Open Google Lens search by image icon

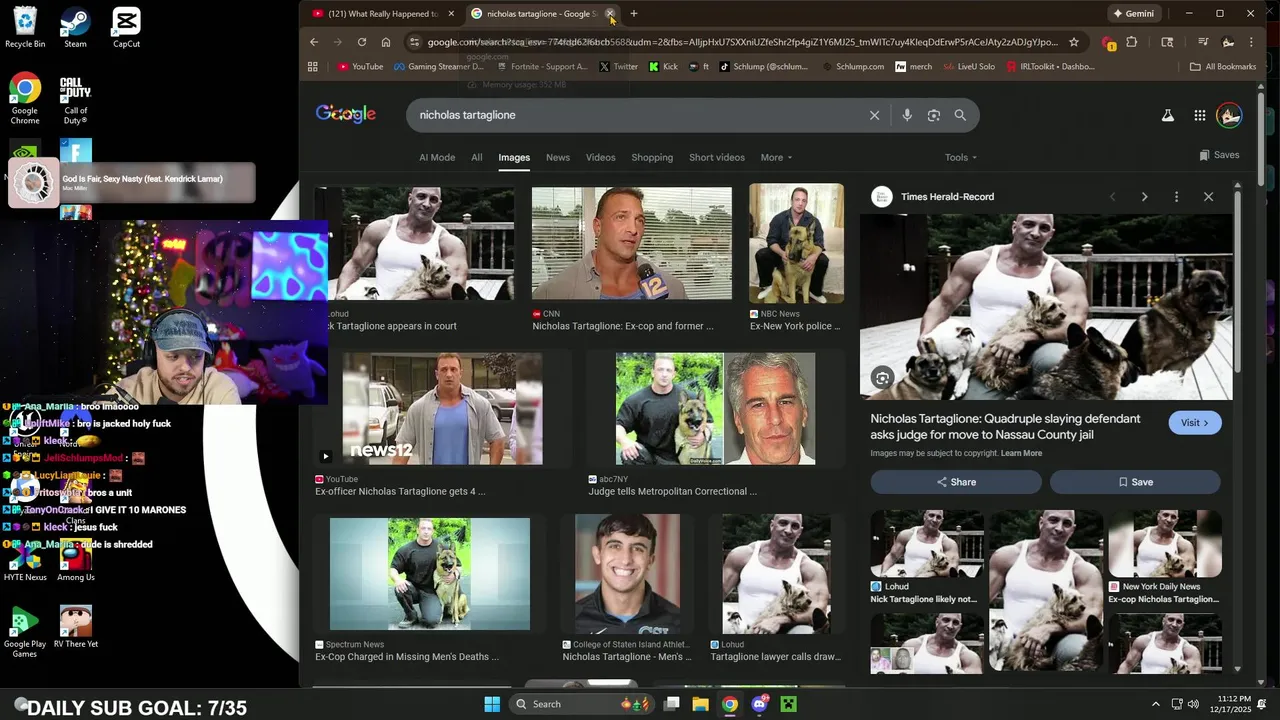pos(934,115)
